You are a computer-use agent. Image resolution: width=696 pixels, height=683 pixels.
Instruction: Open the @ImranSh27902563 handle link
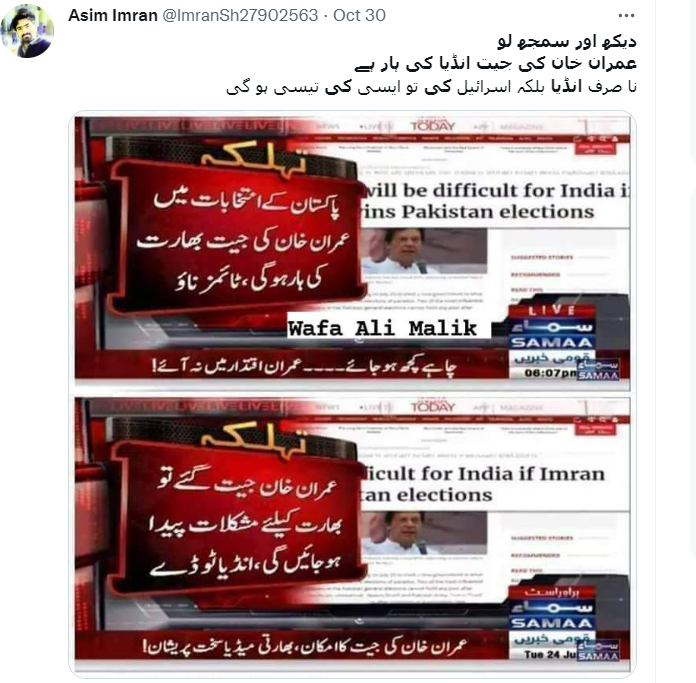(240, 15)
